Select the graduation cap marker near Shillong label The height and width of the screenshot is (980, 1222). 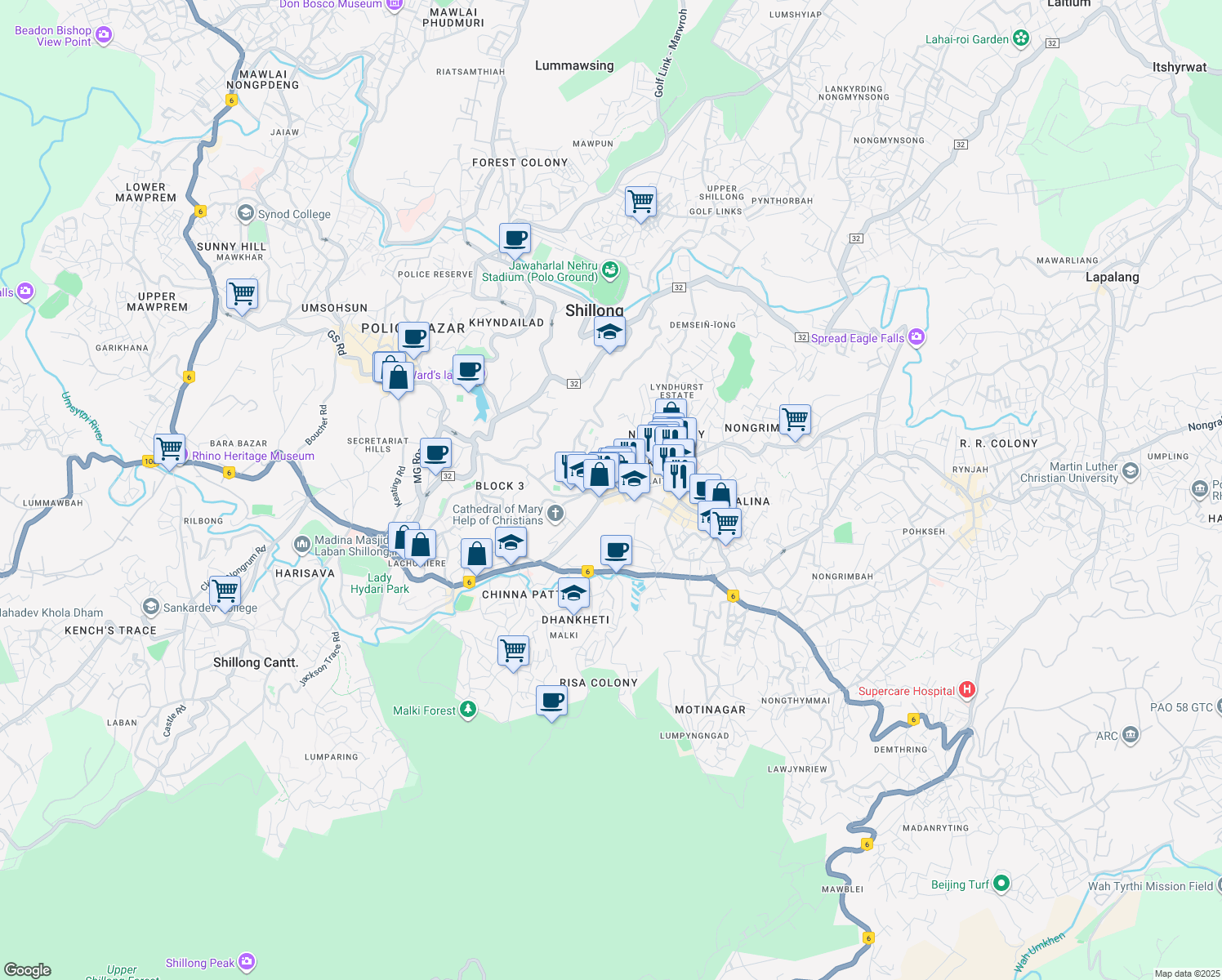tap(610, 331)
